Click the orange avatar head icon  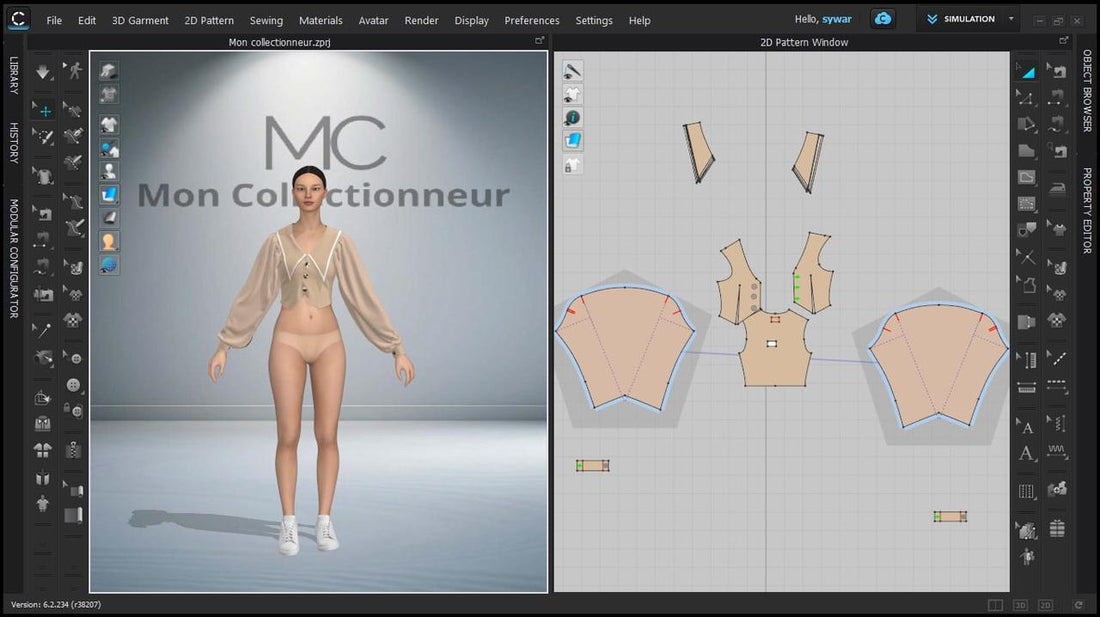click(108, 241)
